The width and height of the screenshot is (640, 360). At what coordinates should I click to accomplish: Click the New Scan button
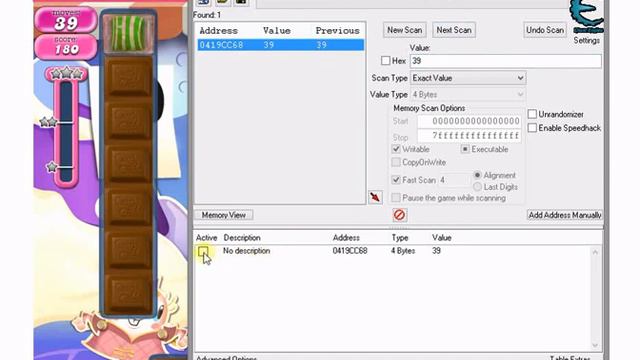(x=404, y=30)
